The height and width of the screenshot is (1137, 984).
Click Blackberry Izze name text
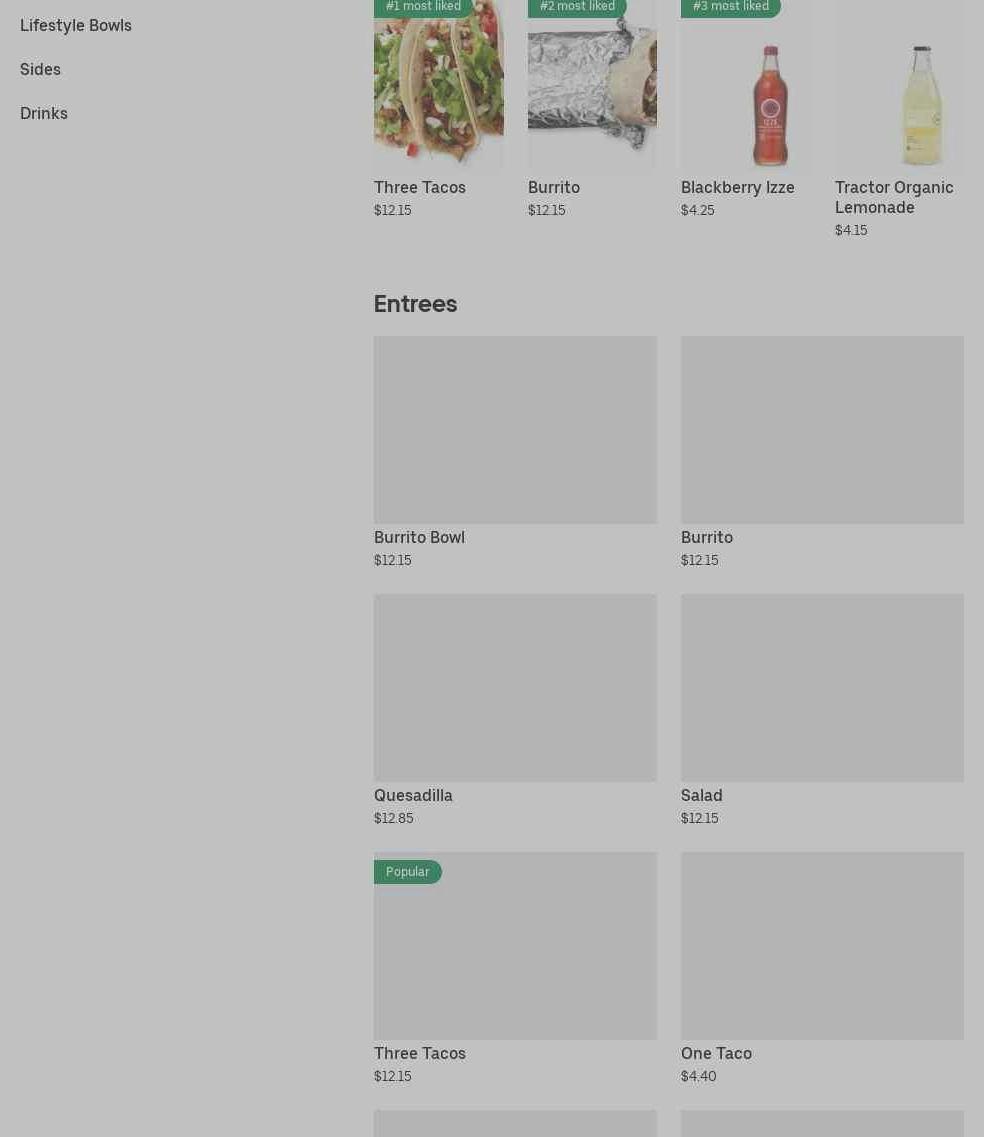click(x=737, y=187)
